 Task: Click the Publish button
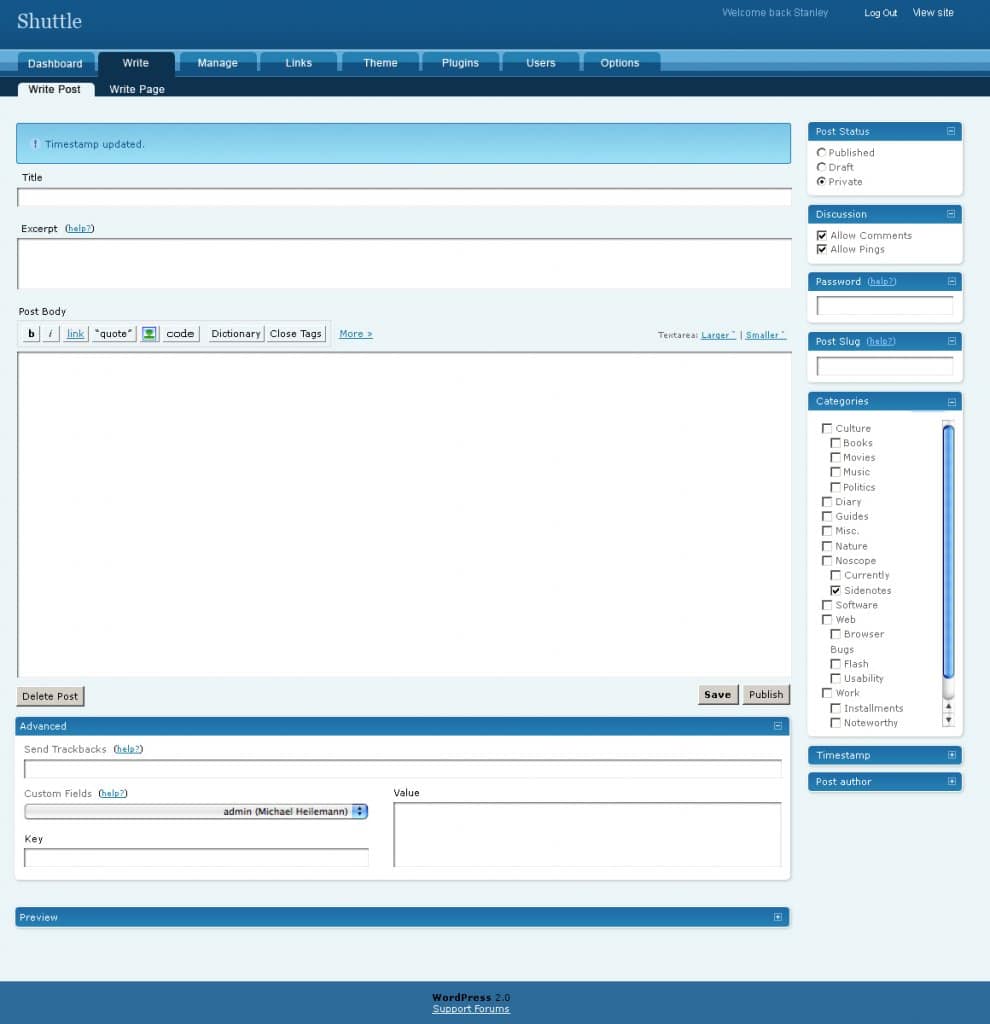[766, 695]
